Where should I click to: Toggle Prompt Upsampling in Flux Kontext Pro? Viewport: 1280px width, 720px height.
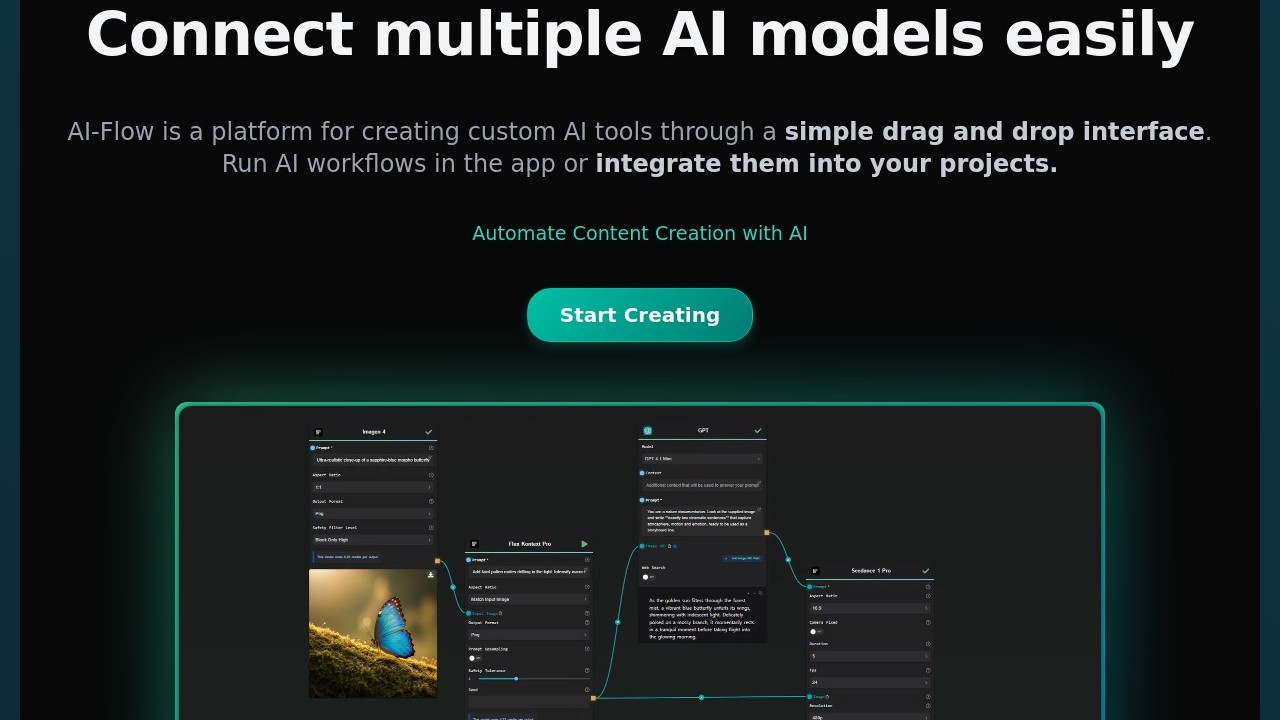[x=474, y=658]
